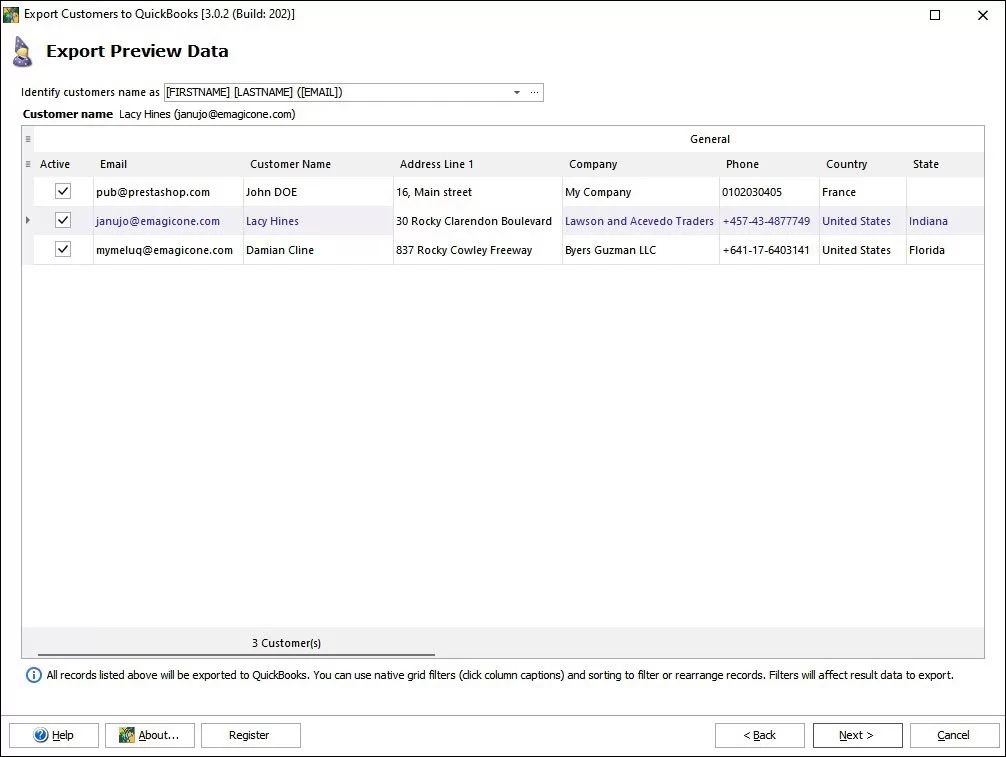This screenshot has height=757, width=1006.
Task: Open the Register dialog
Action: click(x=252, y=735)
